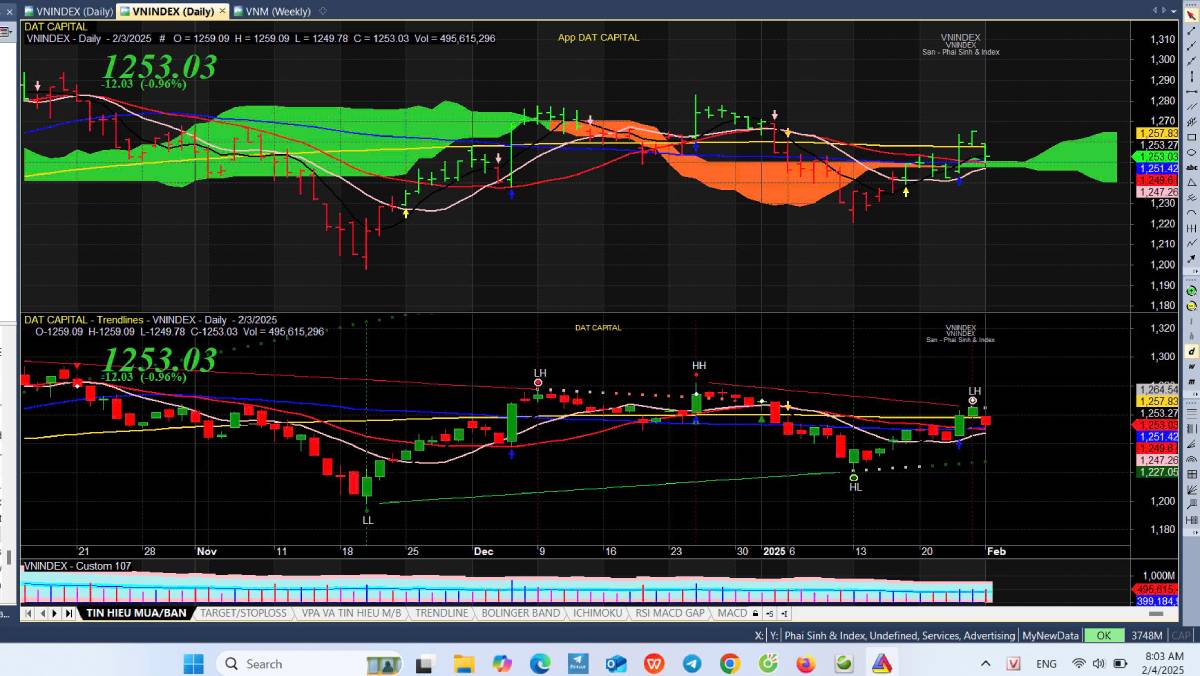
Task: Select the triangle drawing tool
Action: 1191,183
